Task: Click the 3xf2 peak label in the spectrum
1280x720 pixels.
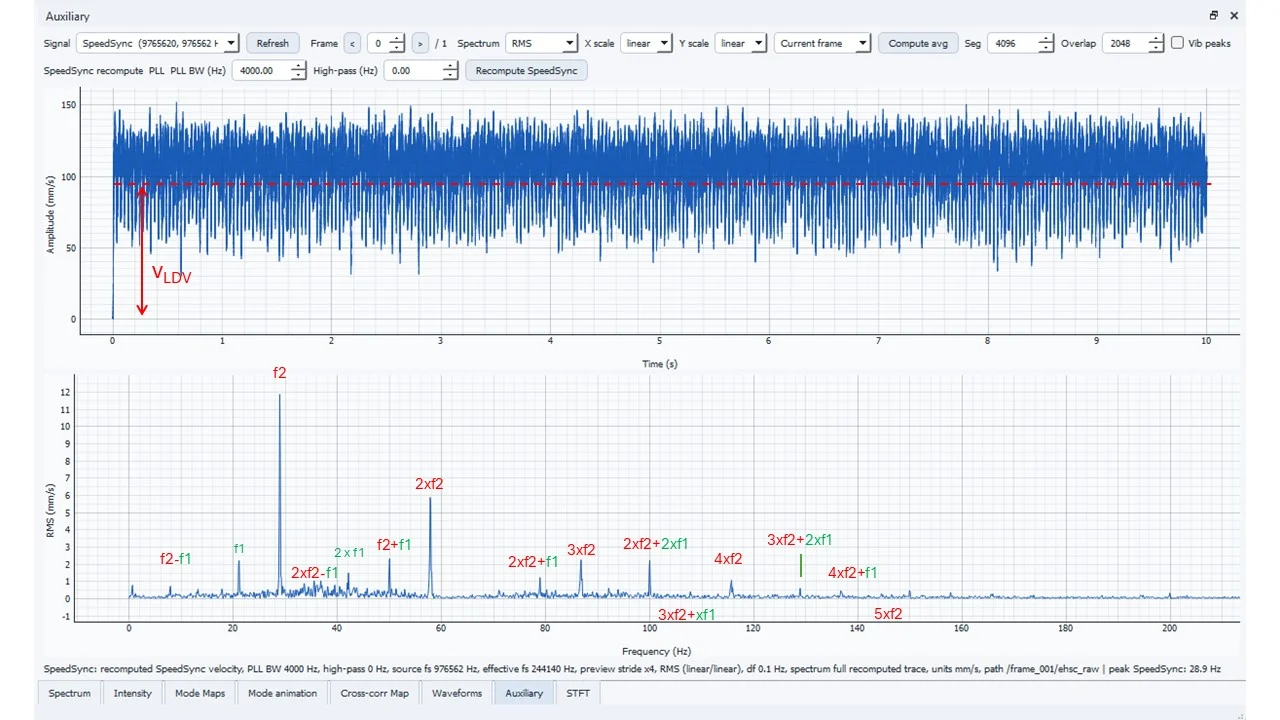Action: 581,550
